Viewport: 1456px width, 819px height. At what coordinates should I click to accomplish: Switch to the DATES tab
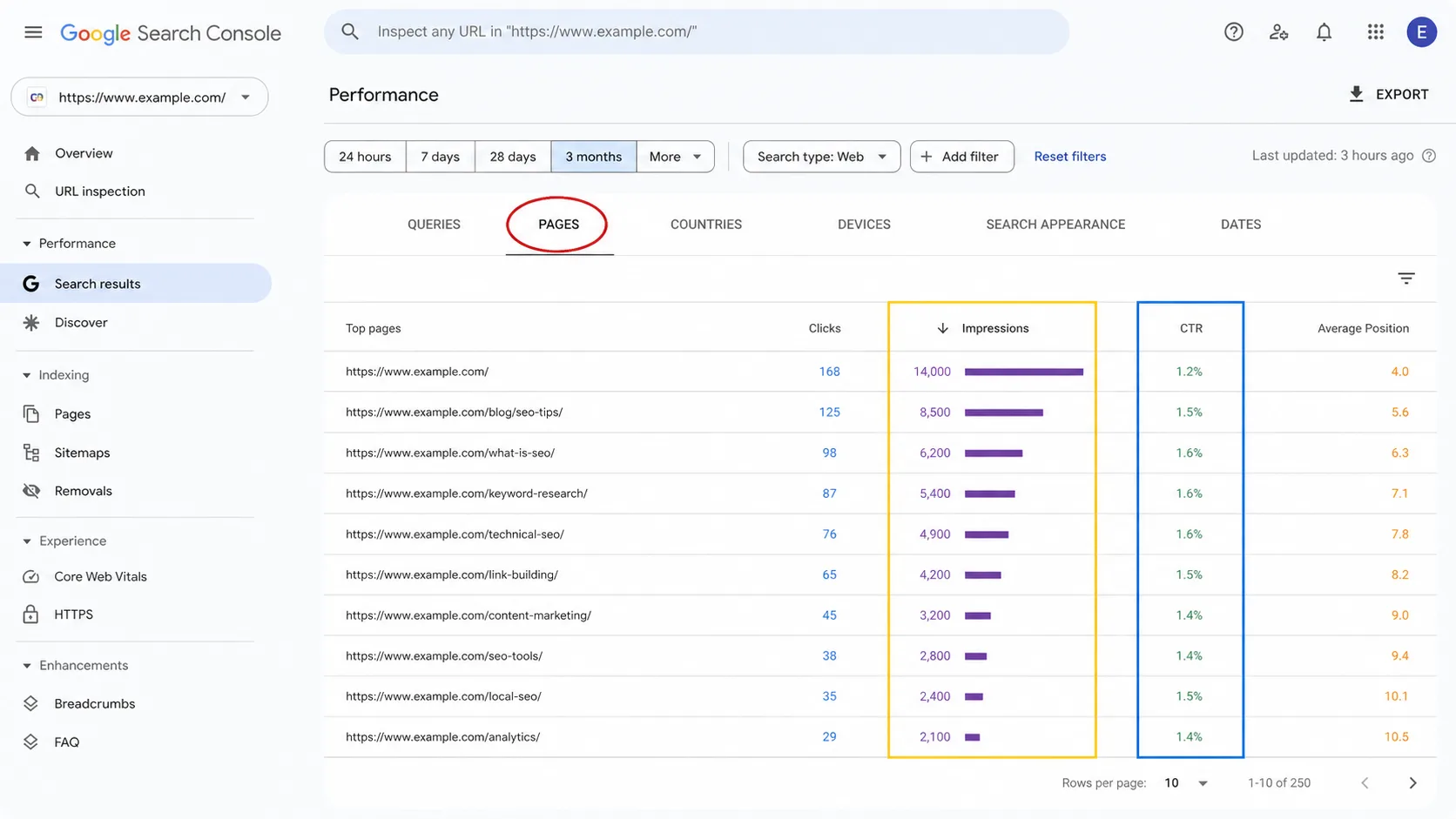(1241, 225)
